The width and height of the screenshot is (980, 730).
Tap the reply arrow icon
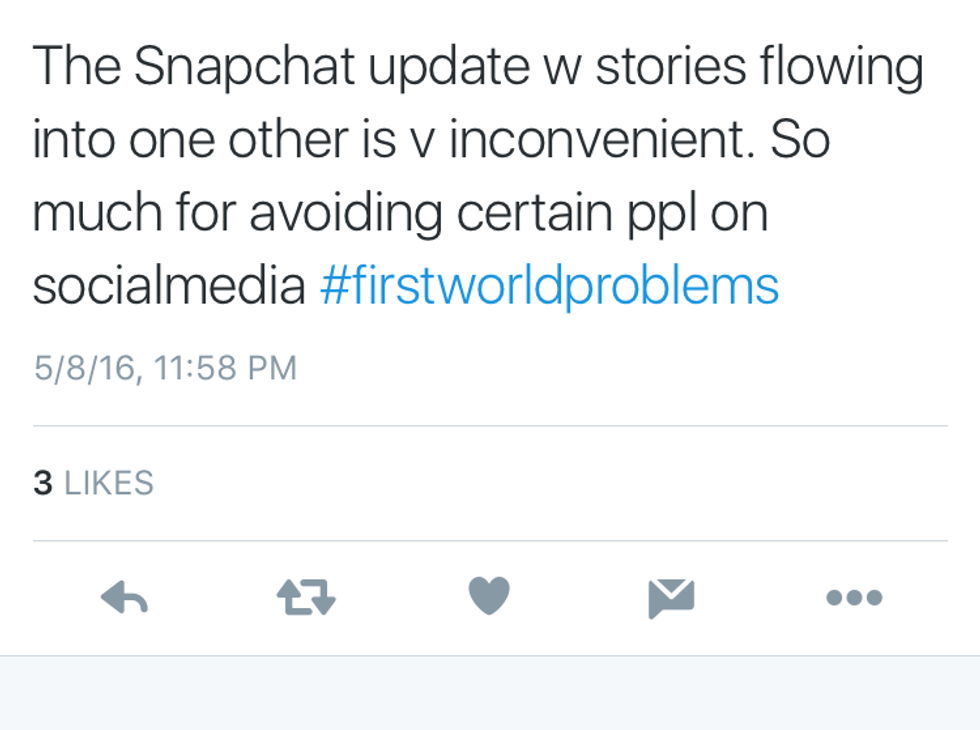pos(125,598)
